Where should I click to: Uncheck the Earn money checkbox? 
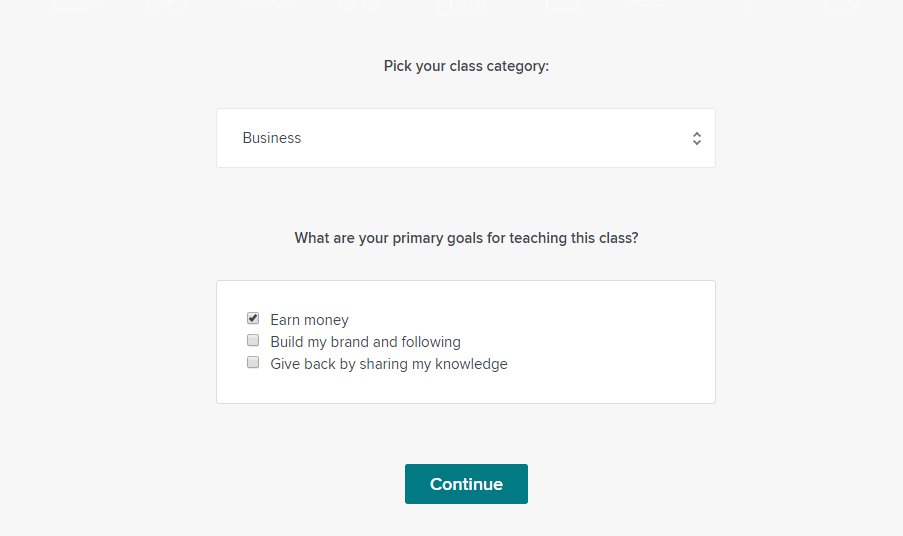click(253, 319)
